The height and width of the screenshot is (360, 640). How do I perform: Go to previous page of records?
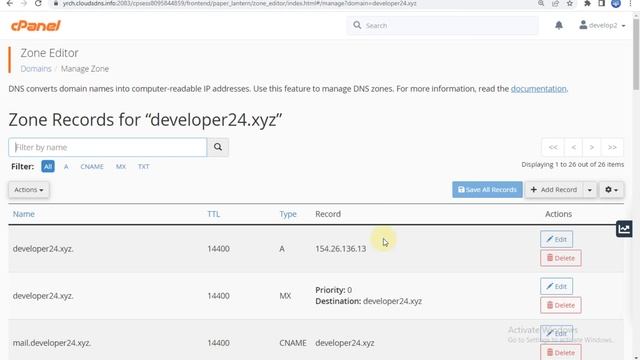(x=573, y=147)
